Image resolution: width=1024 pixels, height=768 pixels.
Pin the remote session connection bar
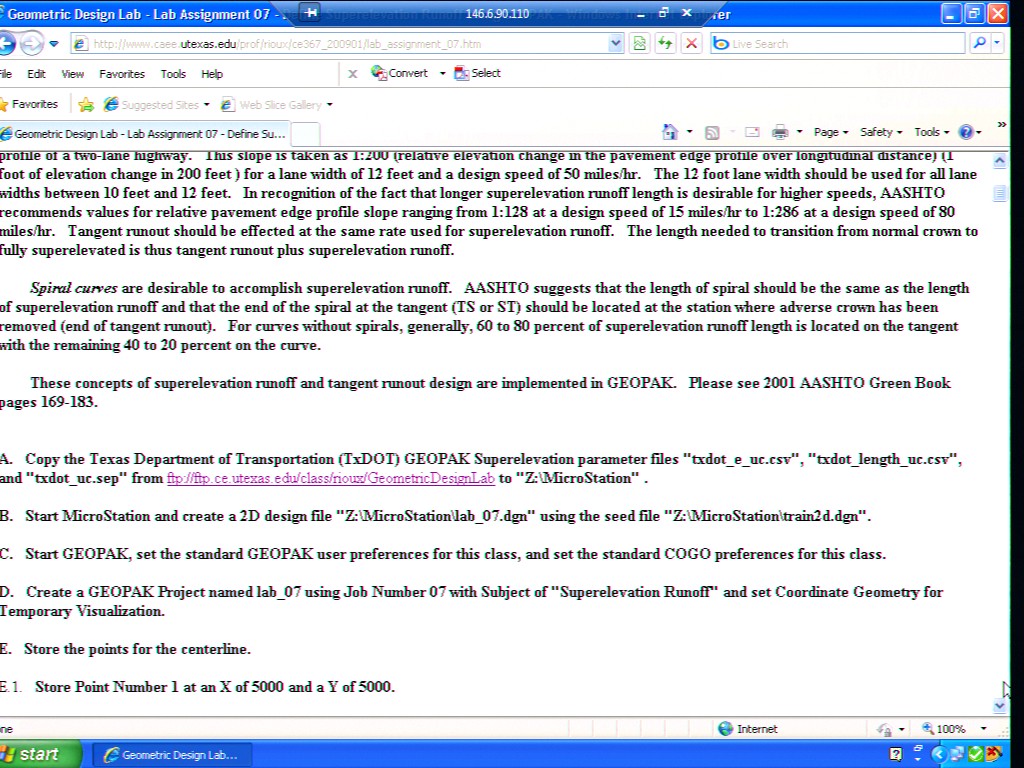(312, 12)
